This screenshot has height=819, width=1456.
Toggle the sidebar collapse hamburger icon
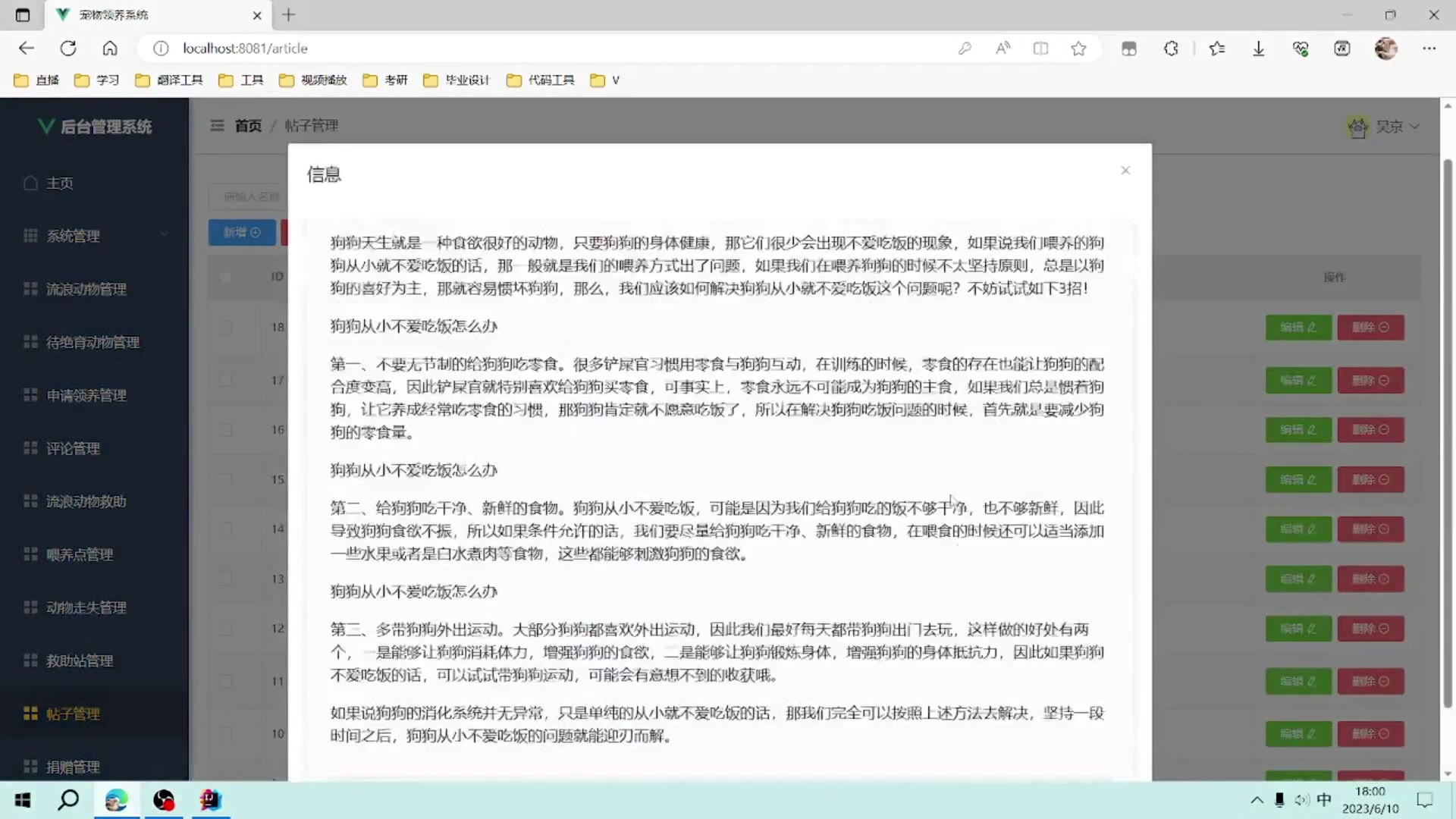(217, 126)
